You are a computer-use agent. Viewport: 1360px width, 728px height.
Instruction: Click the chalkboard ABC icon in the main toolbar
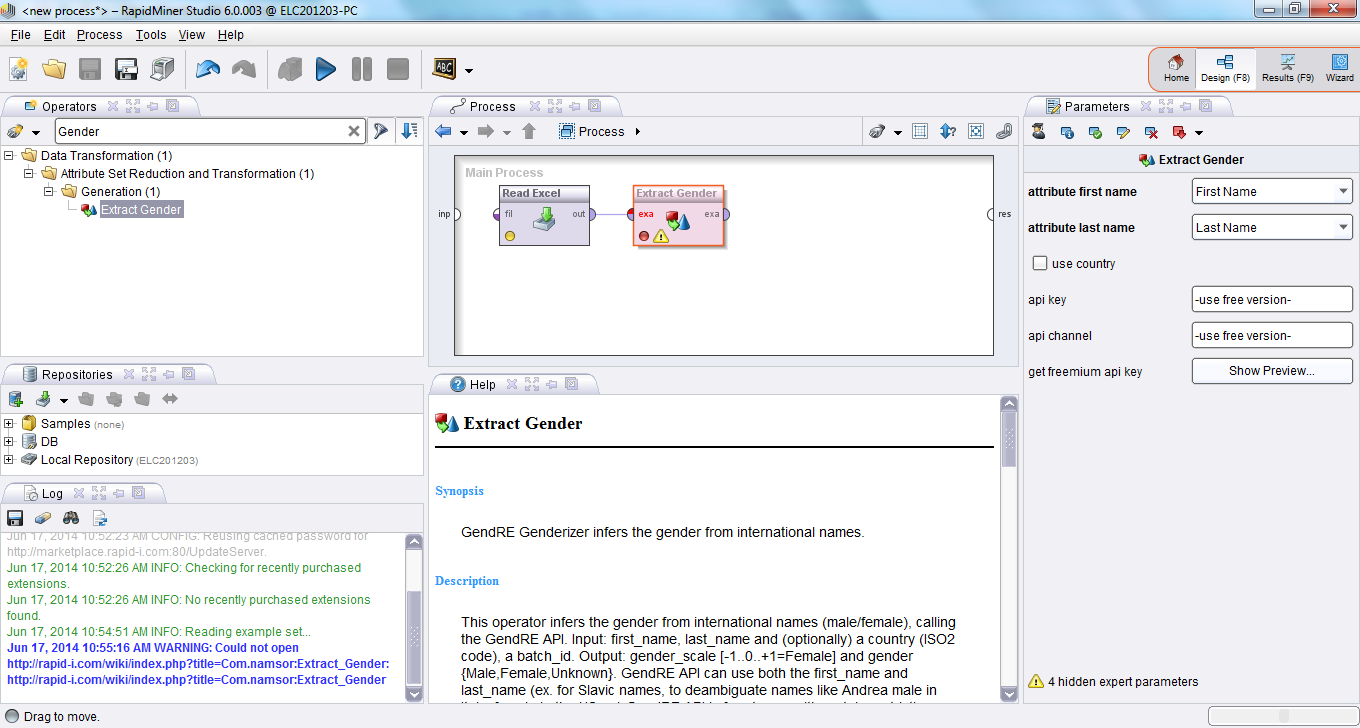click(443, 69)
